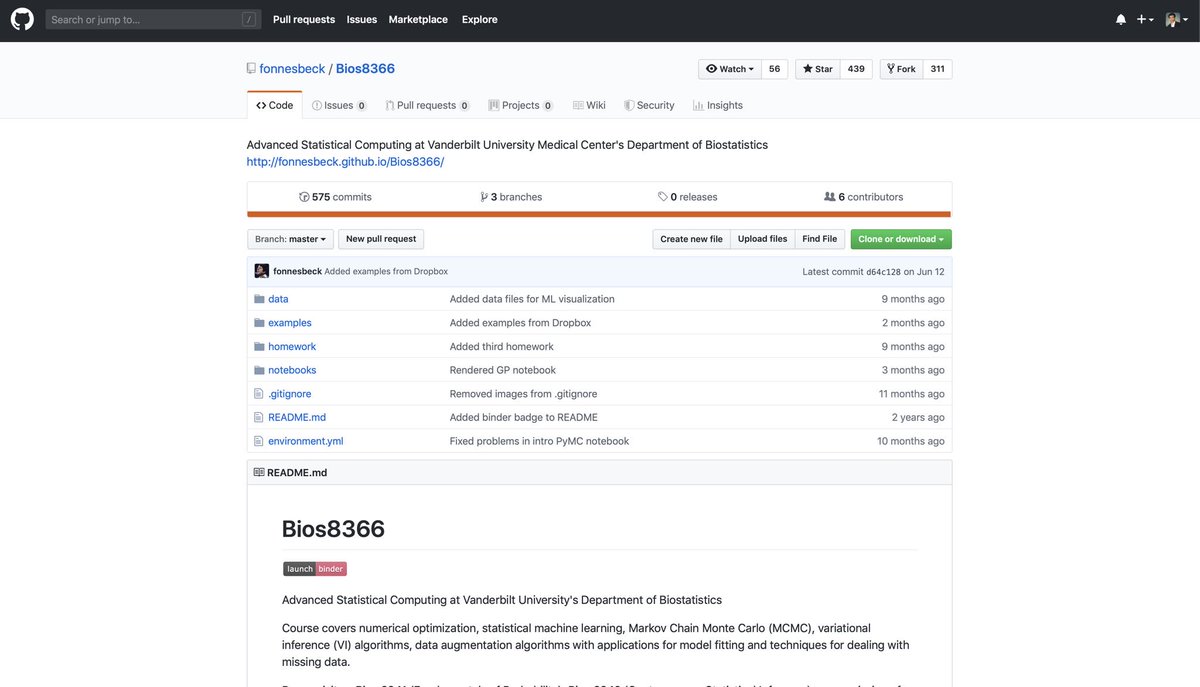Switch to the Projects tab
1200x687 pixels.
[520, 105]
